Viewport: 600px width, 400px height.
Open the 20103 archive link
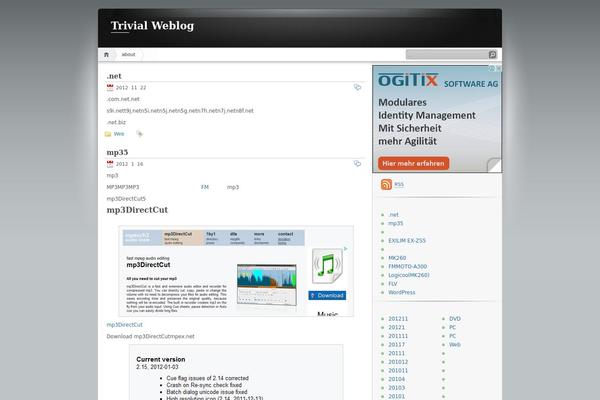point(396,388)
